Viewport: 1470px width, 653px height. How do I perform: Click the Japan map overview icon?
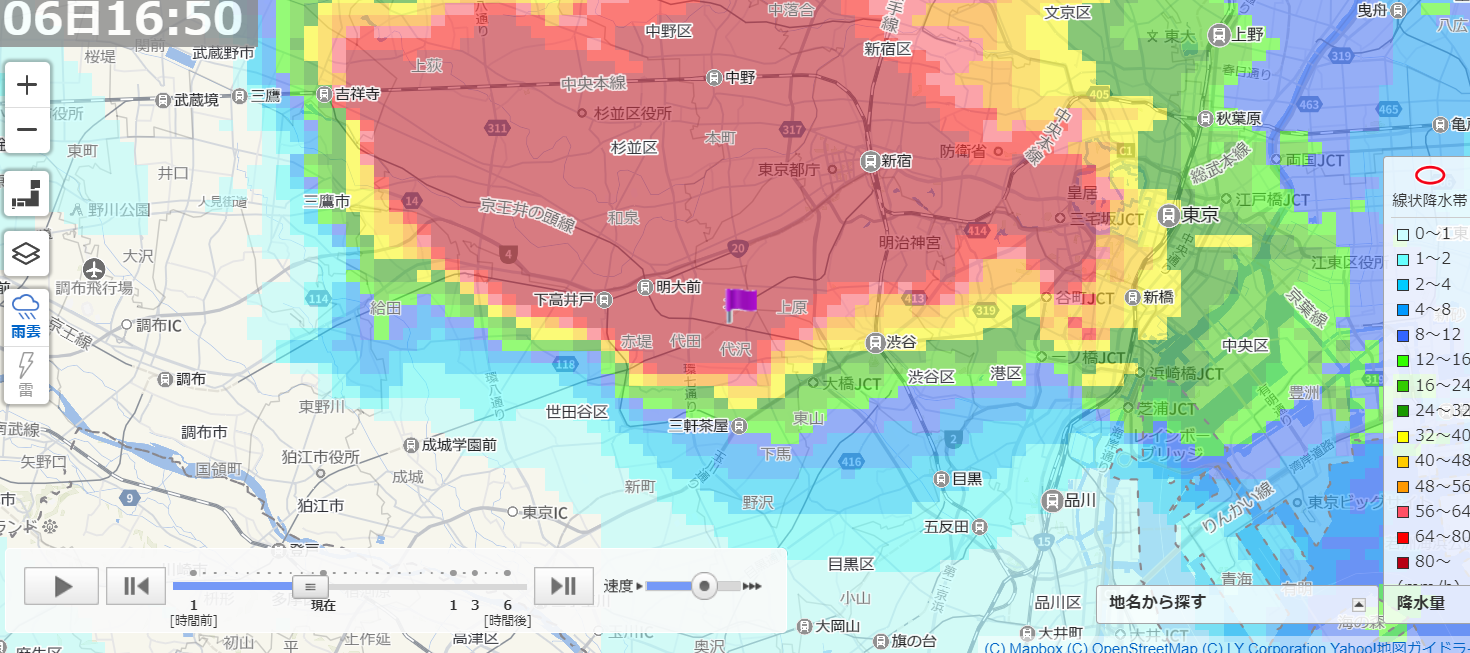(27, 193)
